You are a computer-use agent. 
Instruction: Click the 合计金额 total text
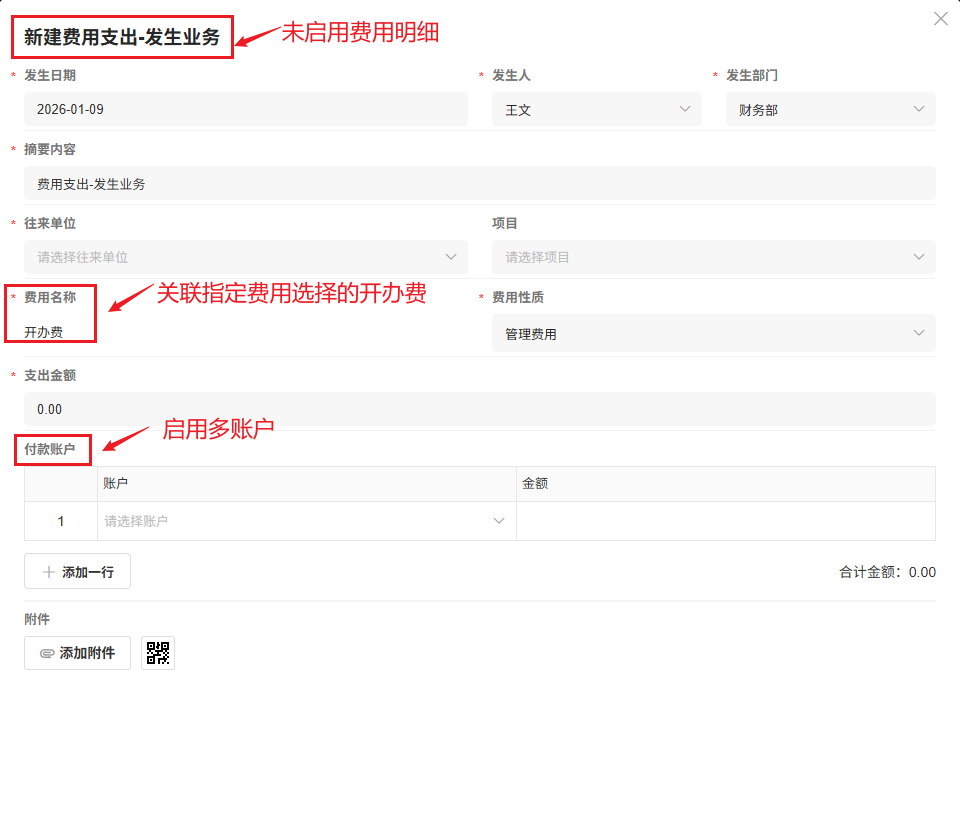coord(890,571)
